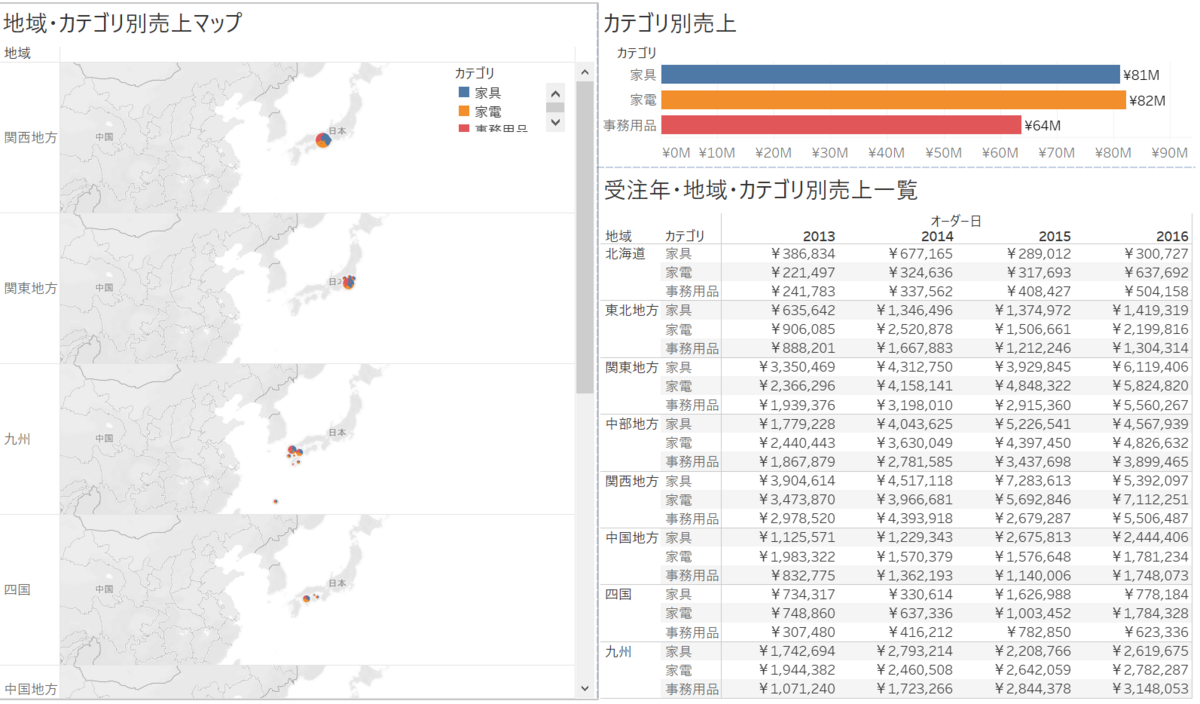Click the ¥90M axis tick label

point(1170,153)
